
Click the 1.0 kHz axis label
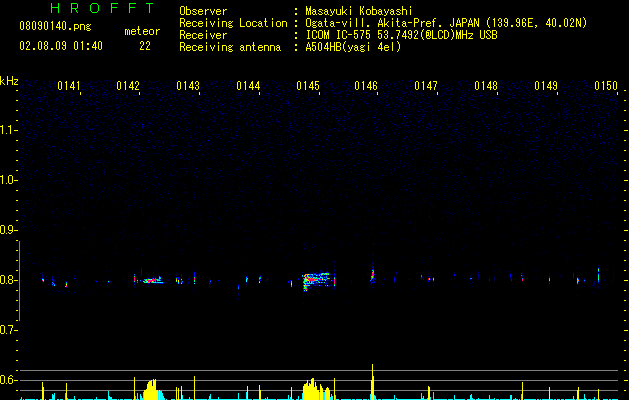tap(8, 180)
